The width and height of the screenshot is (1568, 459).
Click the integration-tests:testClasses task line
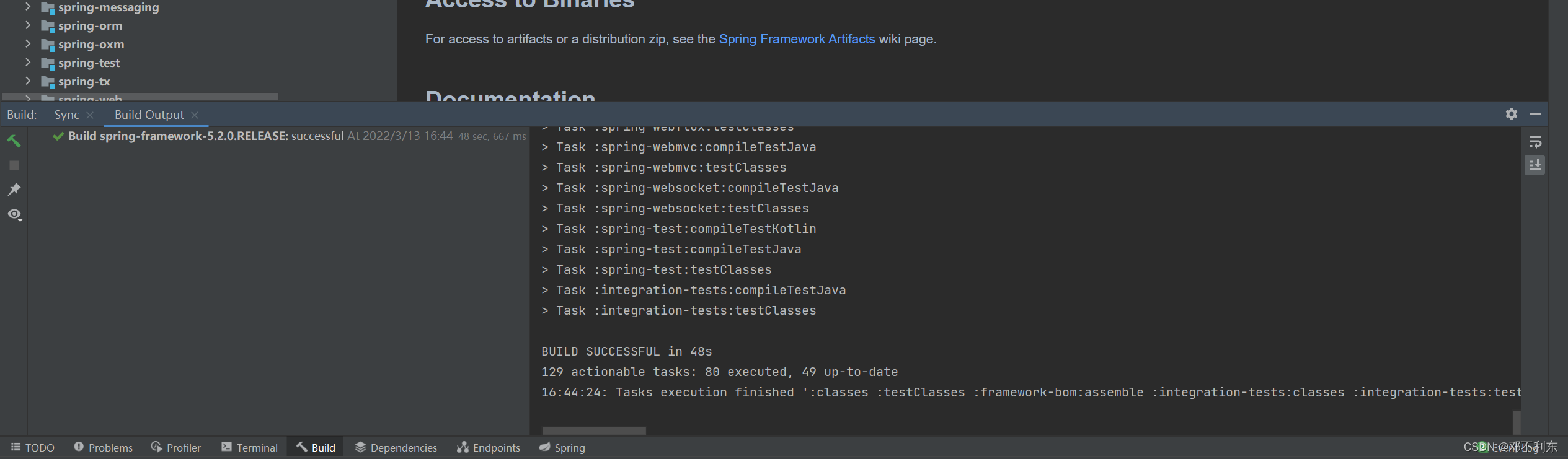[678, 311]
